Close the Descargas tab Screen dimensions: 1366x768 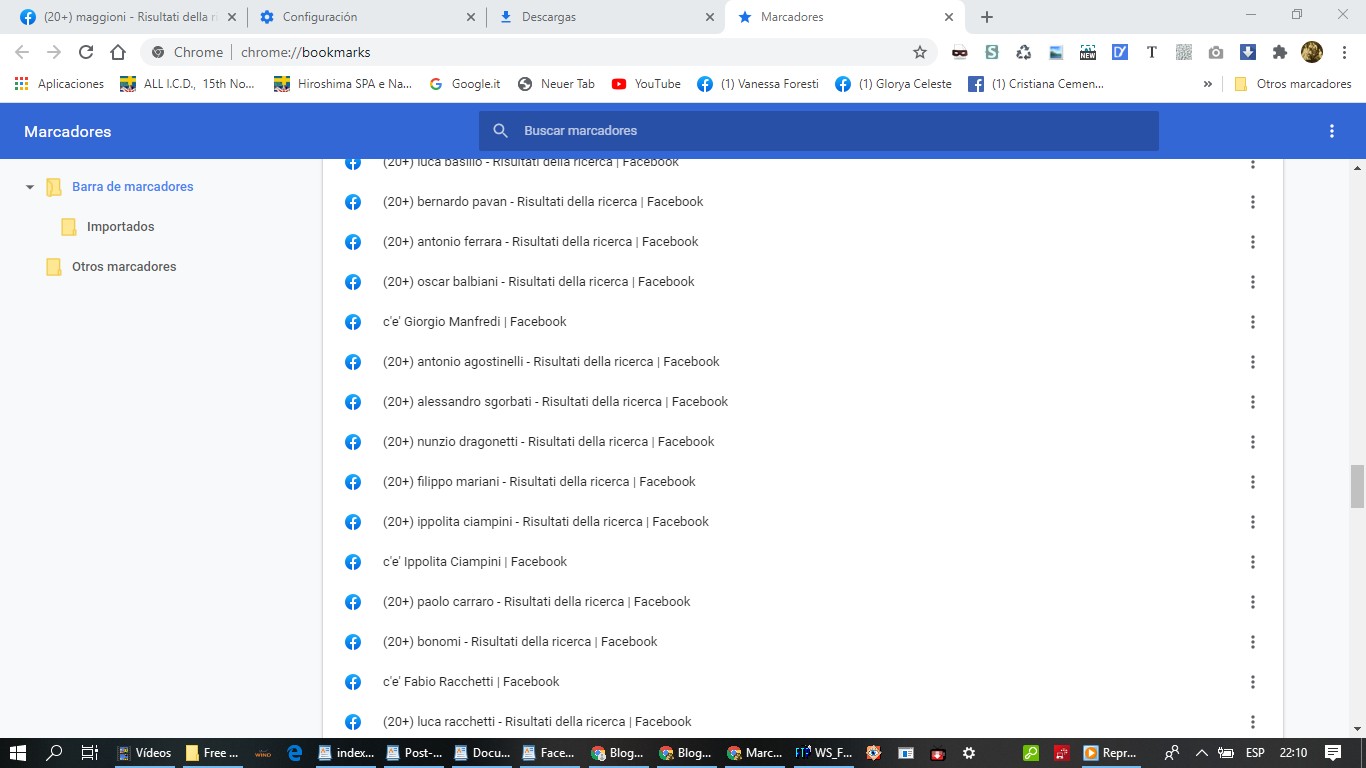[x=710, y=17]
